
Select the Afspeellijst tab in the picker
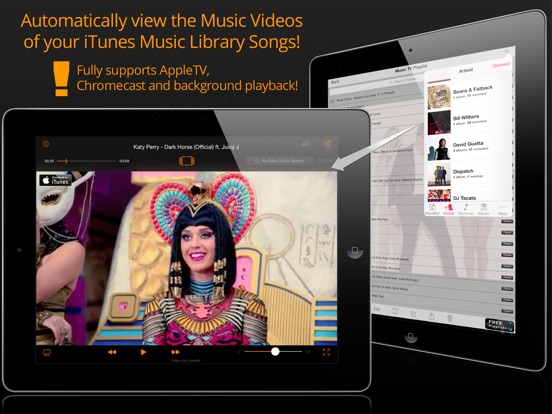coord(432,209)
